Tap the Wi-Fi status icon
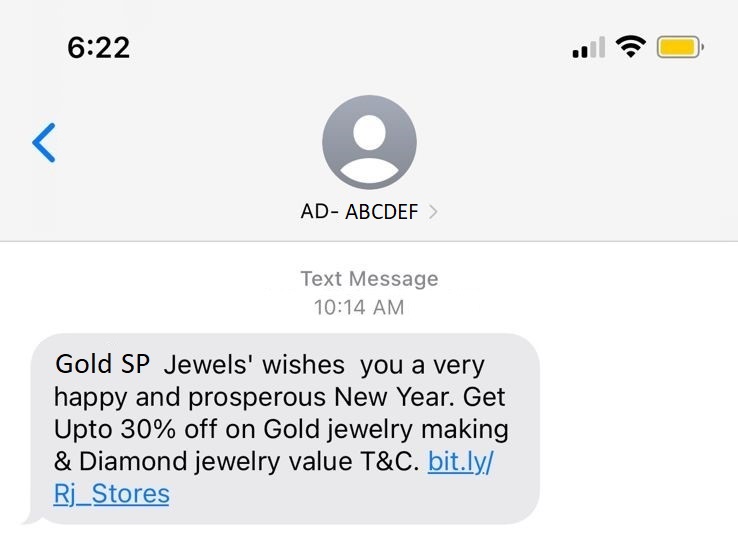 630,47
